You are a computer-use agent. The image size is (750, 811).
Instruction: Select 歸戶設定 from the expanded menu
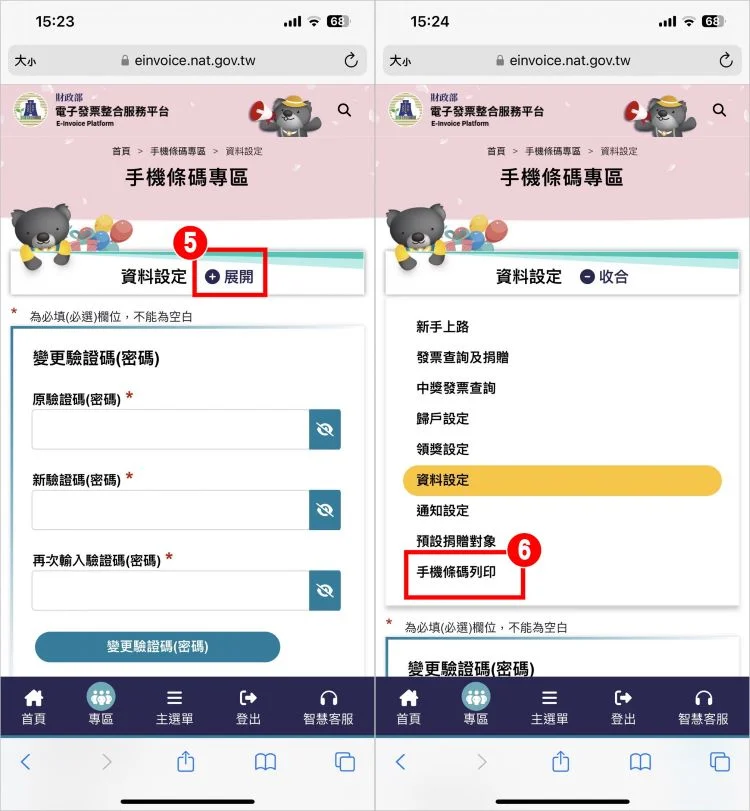point(443,418)
